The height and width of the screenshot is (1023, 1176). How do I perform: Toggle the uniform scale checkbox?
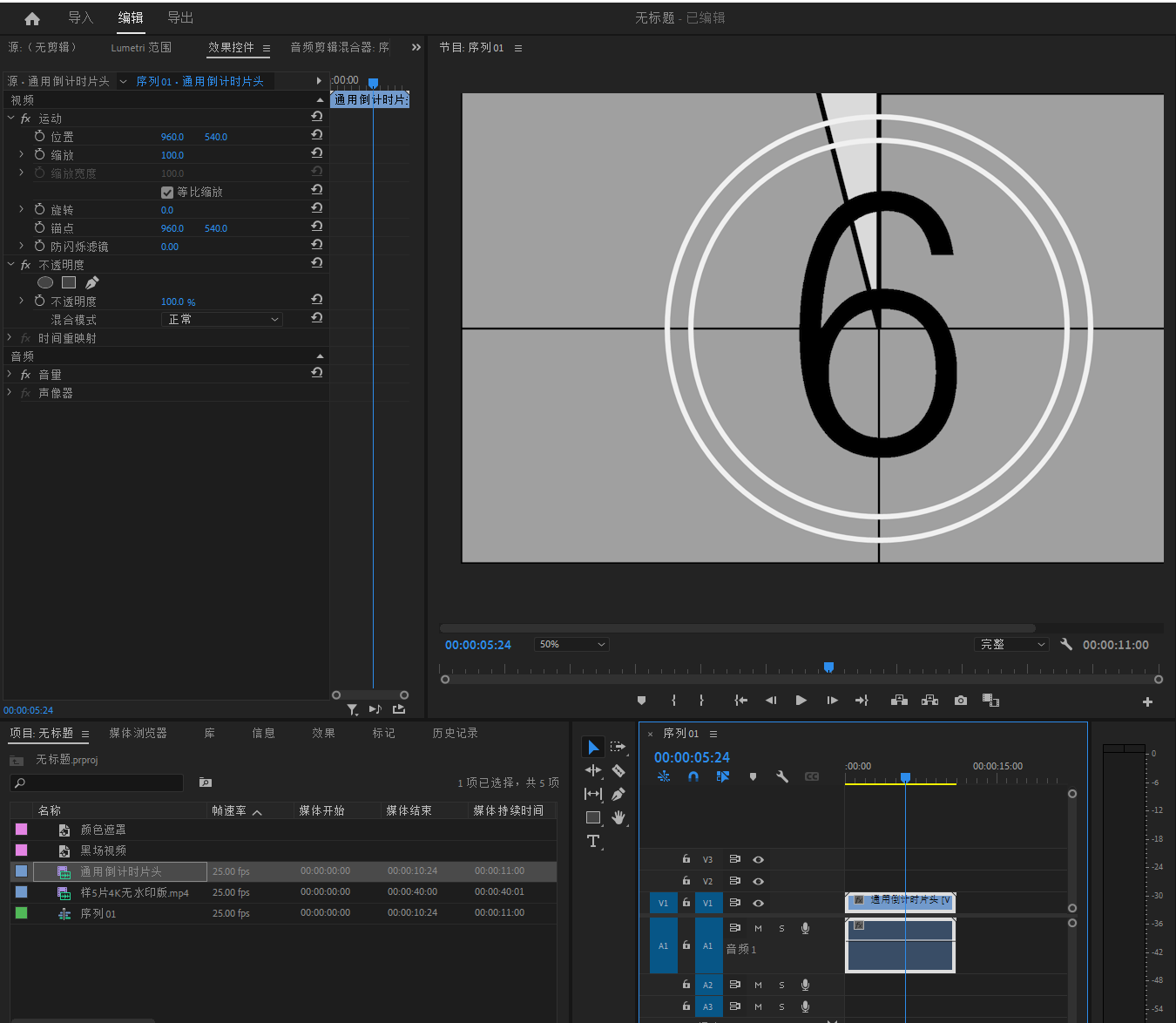(167, 193)
